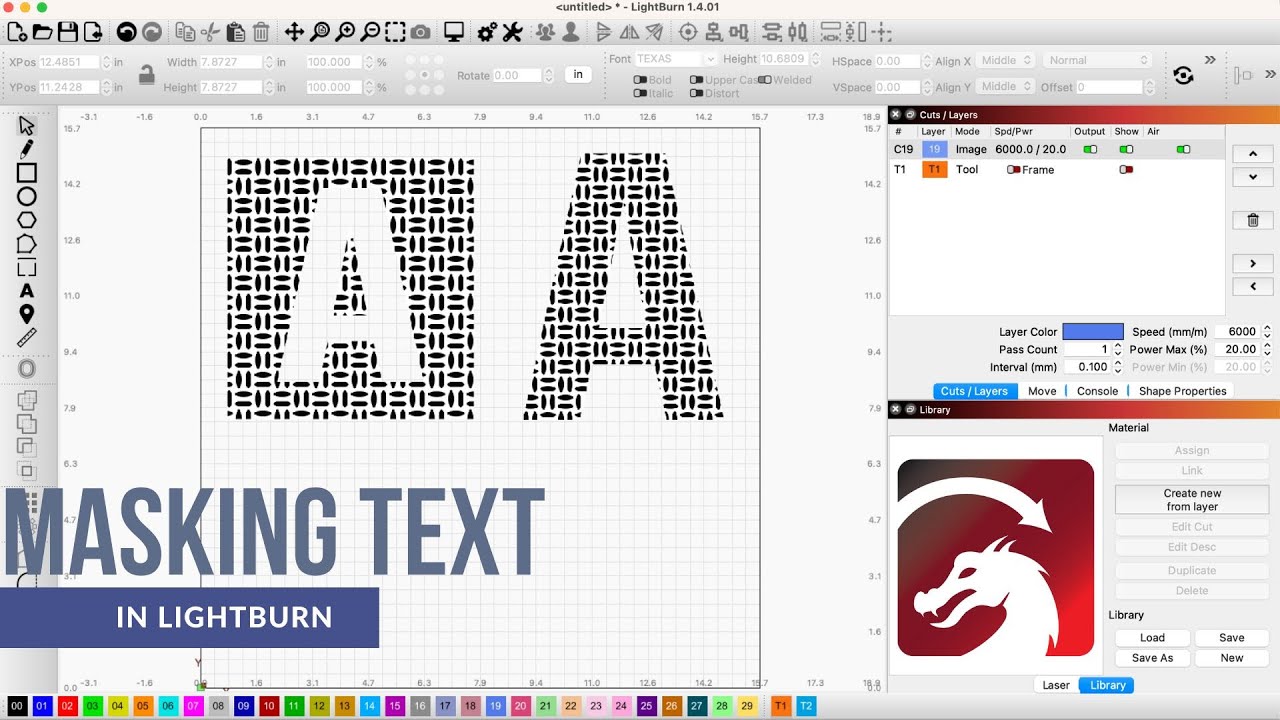Viewport: 1280px width, 720px height.
Task: Click the Offset Shapes tool icon
Action: coord(27,369)
